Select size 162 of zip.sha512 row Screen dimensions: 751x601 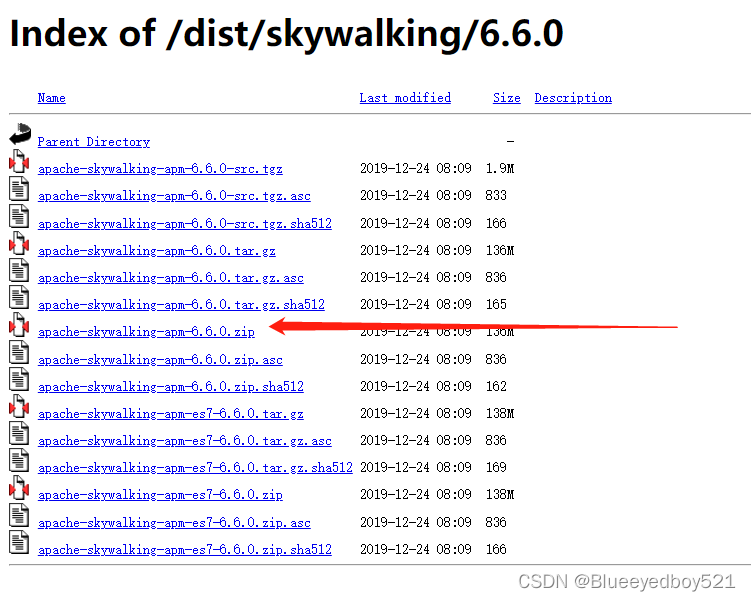[496, 386]
